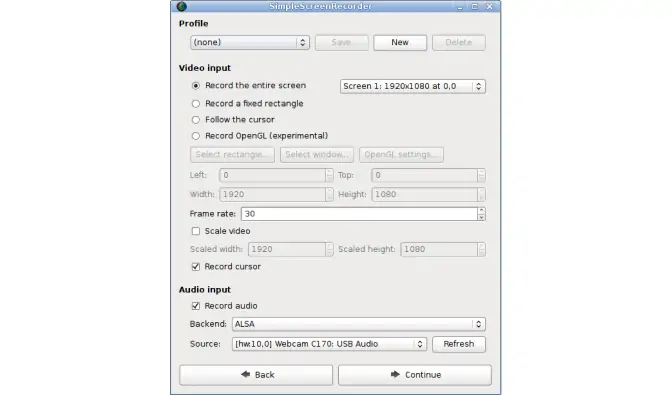This screenshot has height=395, width=672.
Task: Select Record the entire screen option
Action: tap(195, 86)
